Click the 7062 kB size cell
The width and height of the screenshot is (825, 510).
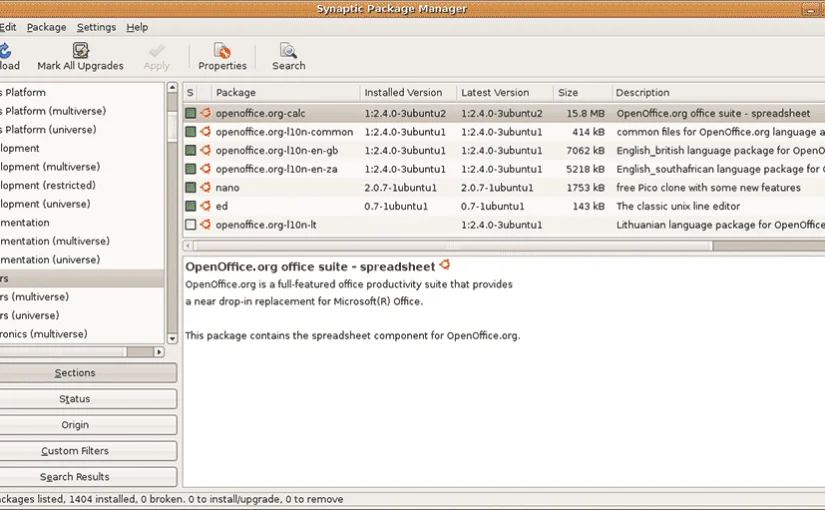tap(586, 151)
